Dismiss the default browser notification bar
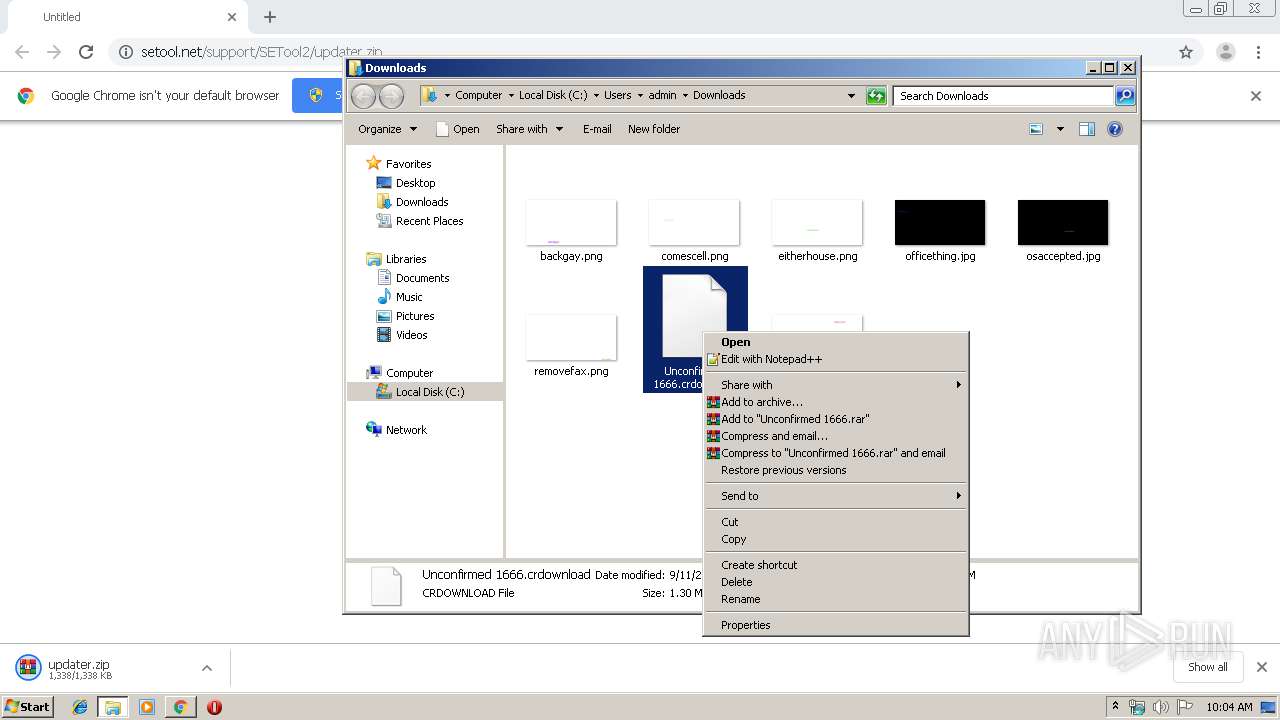The width and height of the screenshot is (1280, 720). point(1256,96)
